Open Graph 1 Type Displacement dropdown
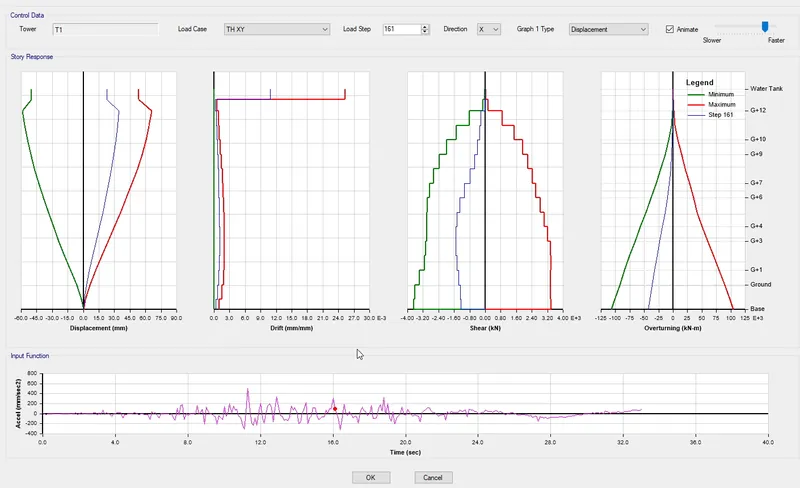 609,30
